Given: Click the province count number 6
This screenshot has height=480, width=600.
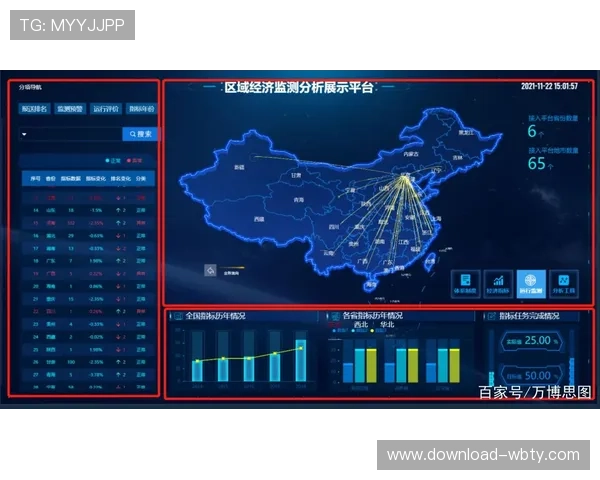Looking at the screenshot, I should tap(532, 131).
